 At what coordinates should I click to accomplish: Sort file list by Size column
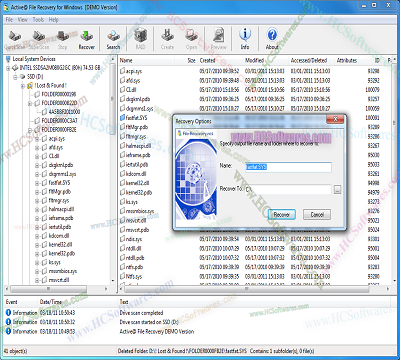[191, 61]
